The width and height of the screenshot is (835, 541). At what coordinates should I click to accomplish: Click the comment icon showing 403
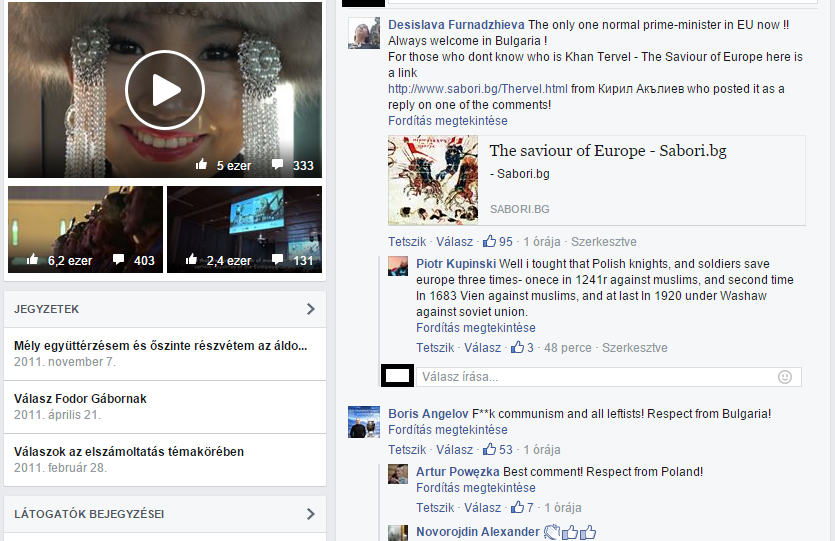click(x=118, y=260)
